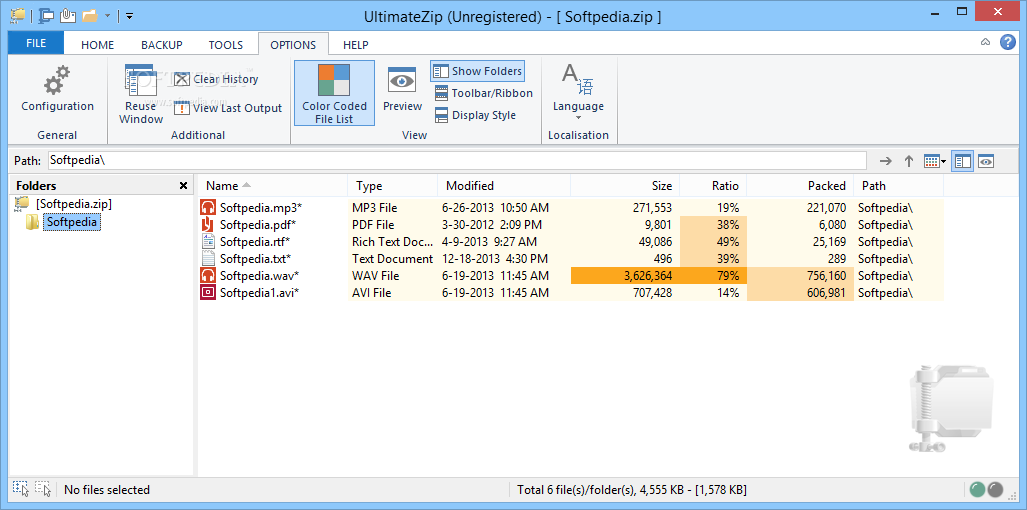Toggle Show Folders option
Image resolution: width=1027 pixels, height=510 pixels.
[477, 71]
